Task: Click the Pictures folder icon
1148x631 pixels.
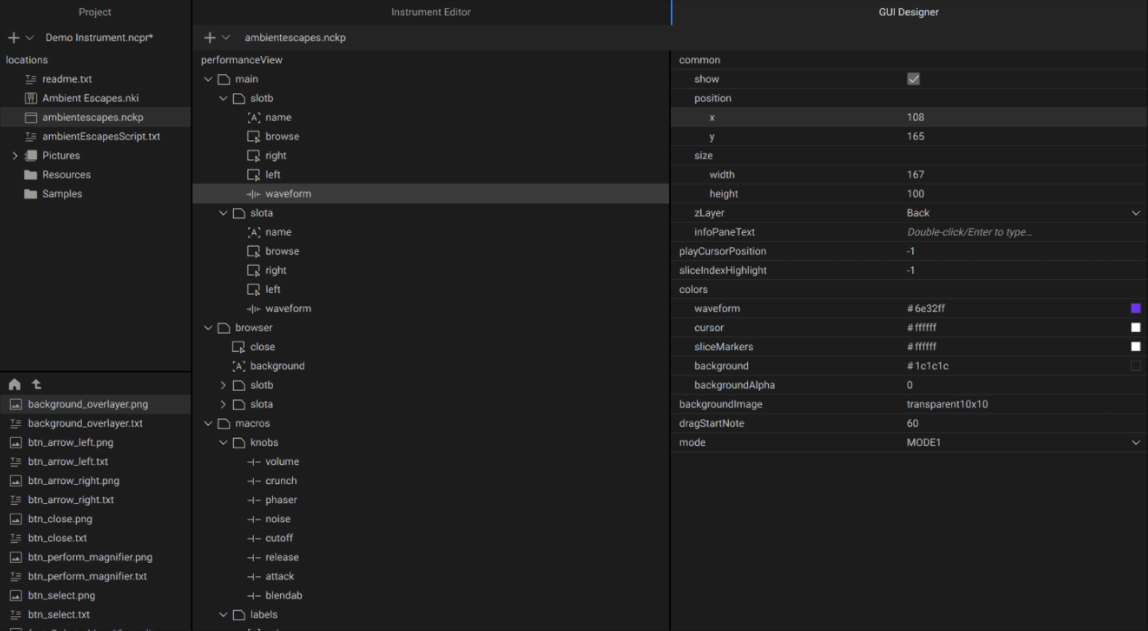Action: pyautogui.click(x=31, y=156)
